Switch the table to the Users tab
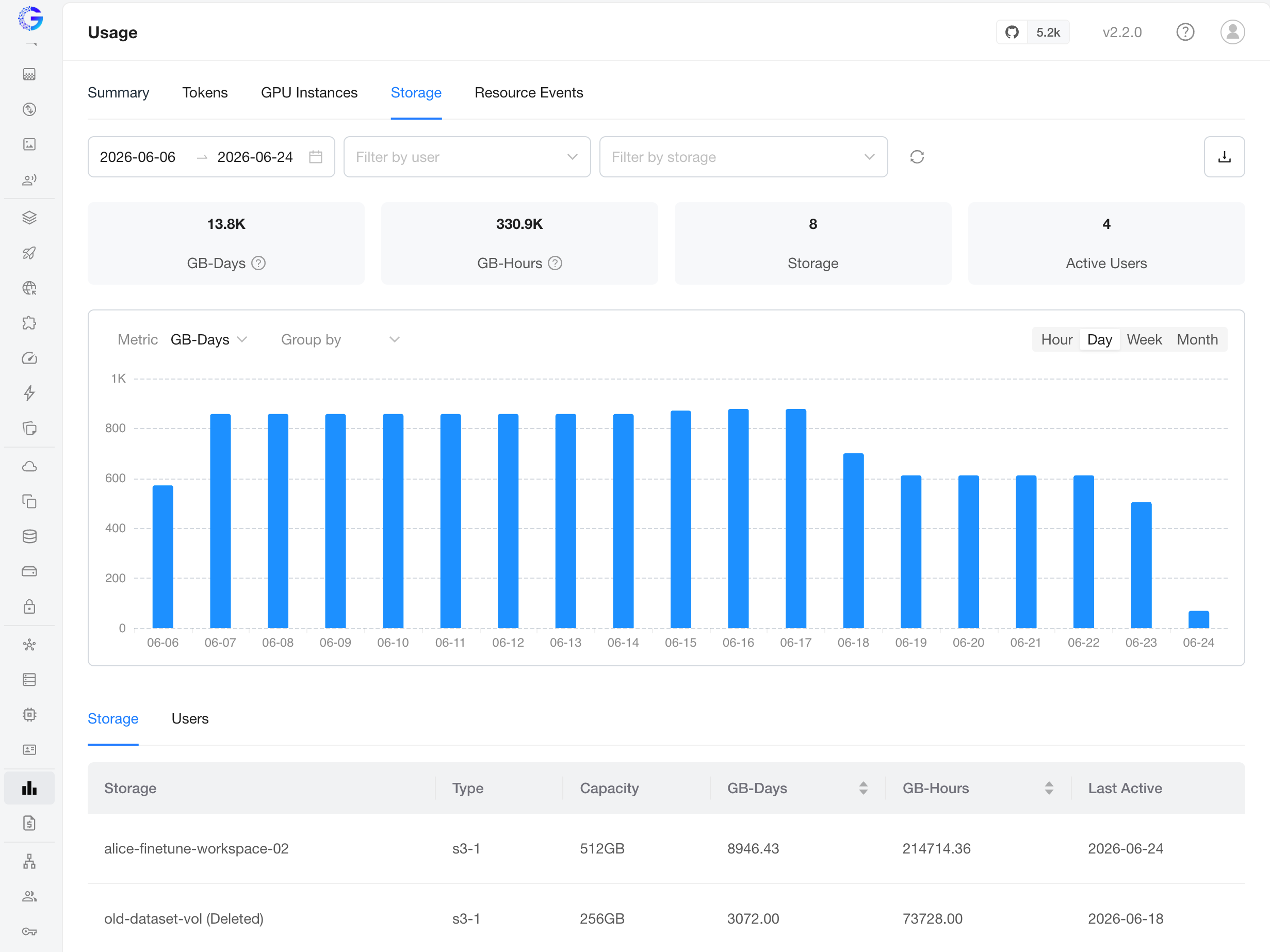 click(189, 718)
